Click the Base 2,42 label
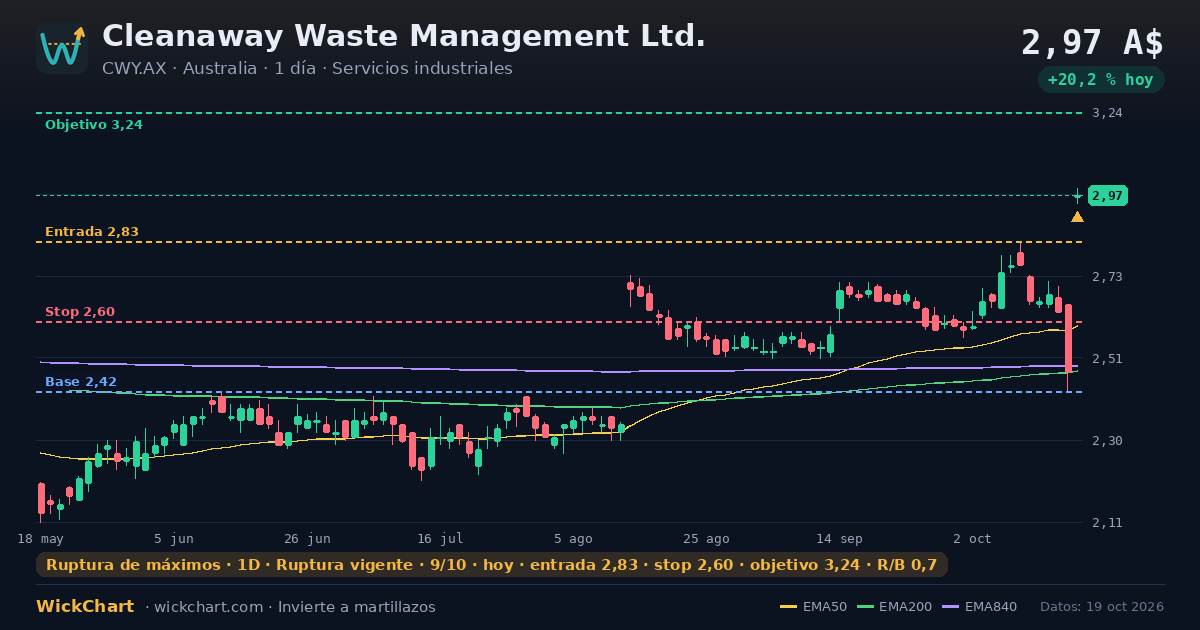The image size is (1200, 630). (x=81, y=382)
